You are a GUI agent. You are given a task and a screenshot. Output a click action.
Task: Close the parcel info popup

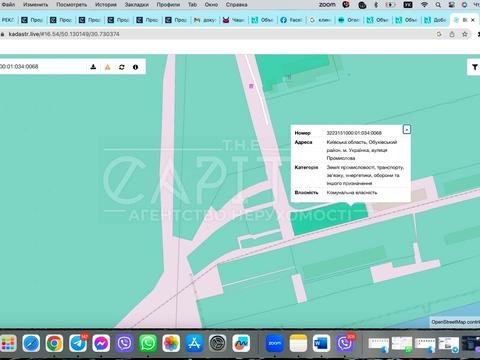point(407,129)
